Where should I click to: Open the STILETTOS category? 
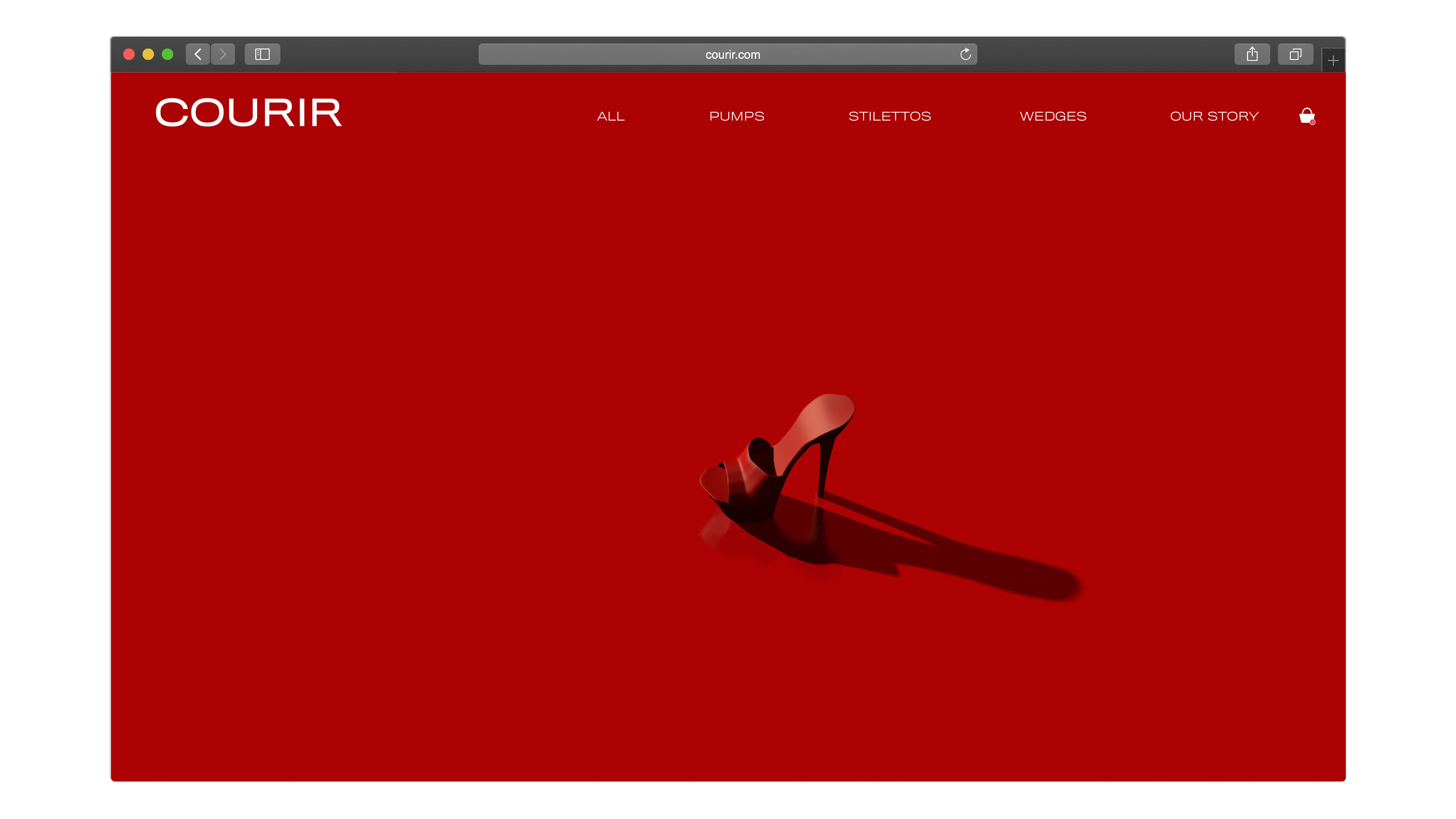(x=890, y=116)
